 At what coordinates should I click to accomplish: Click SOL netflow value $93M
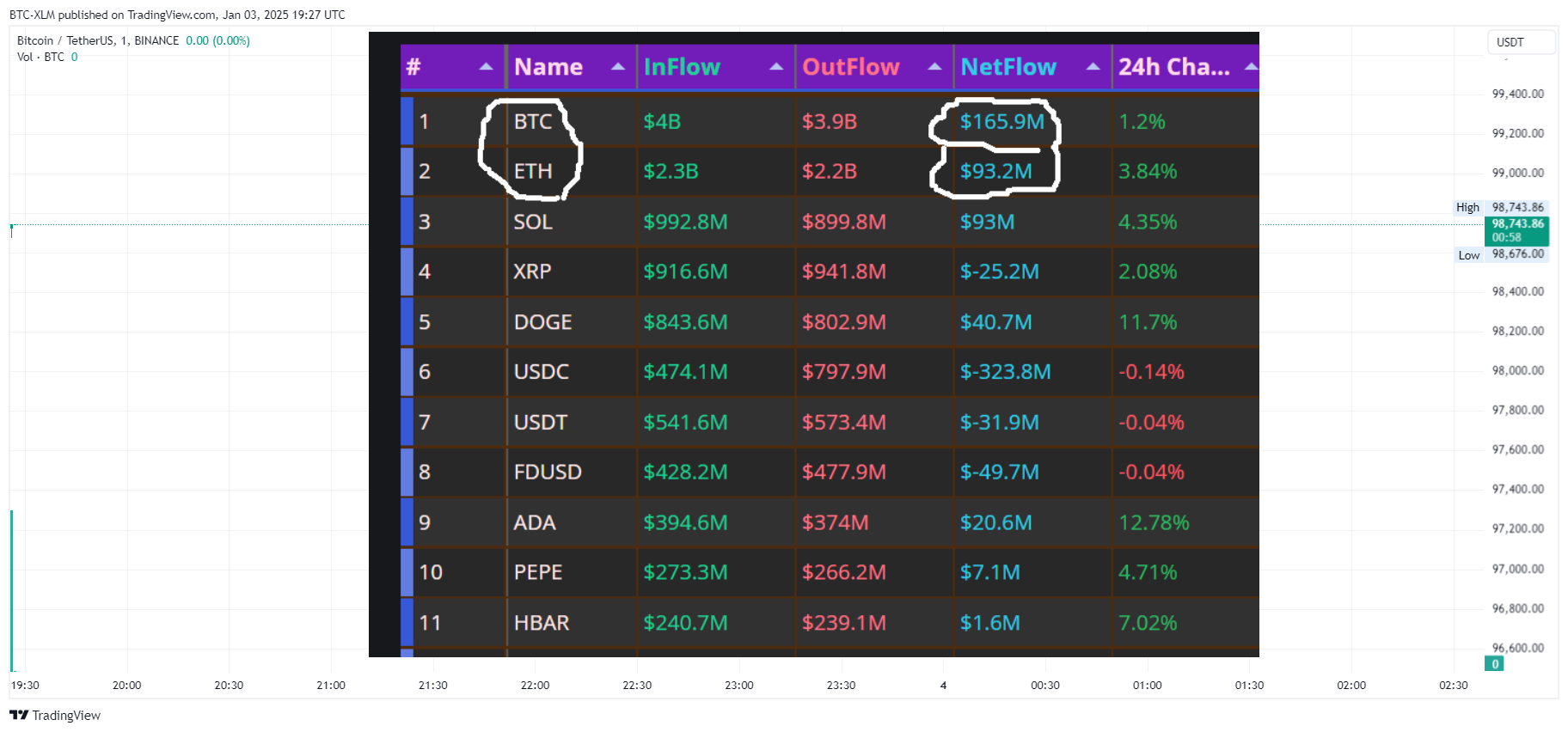pos(987,222)
